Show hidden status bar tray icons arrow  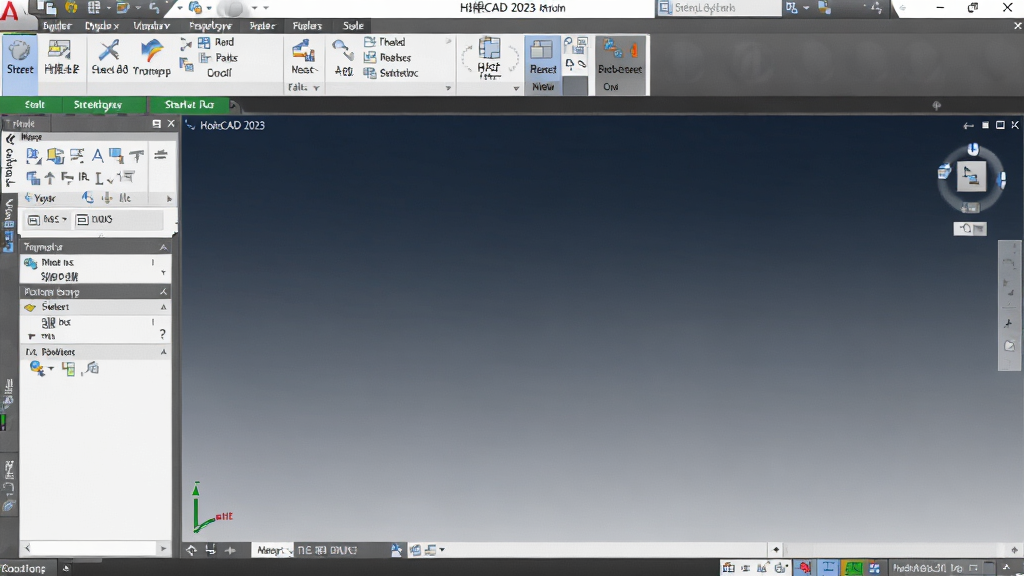1006,568
